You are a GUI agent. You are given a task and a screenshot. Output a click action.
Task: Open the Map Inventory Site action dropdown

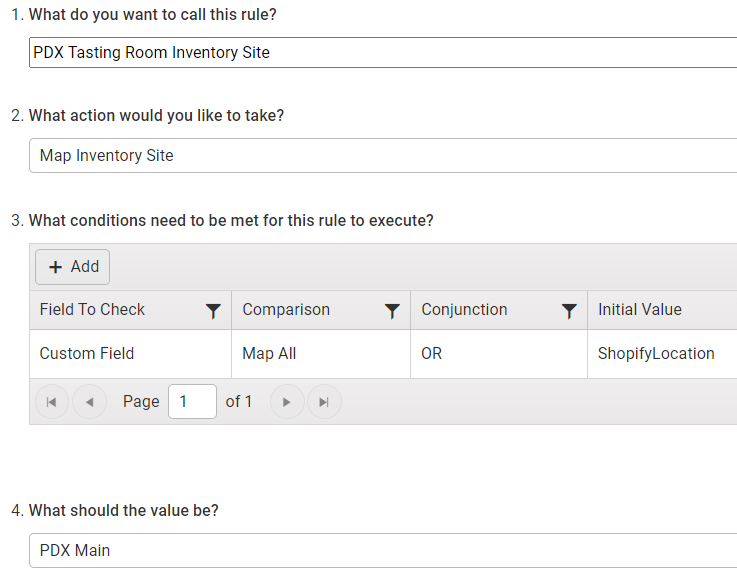pos(383,156)
